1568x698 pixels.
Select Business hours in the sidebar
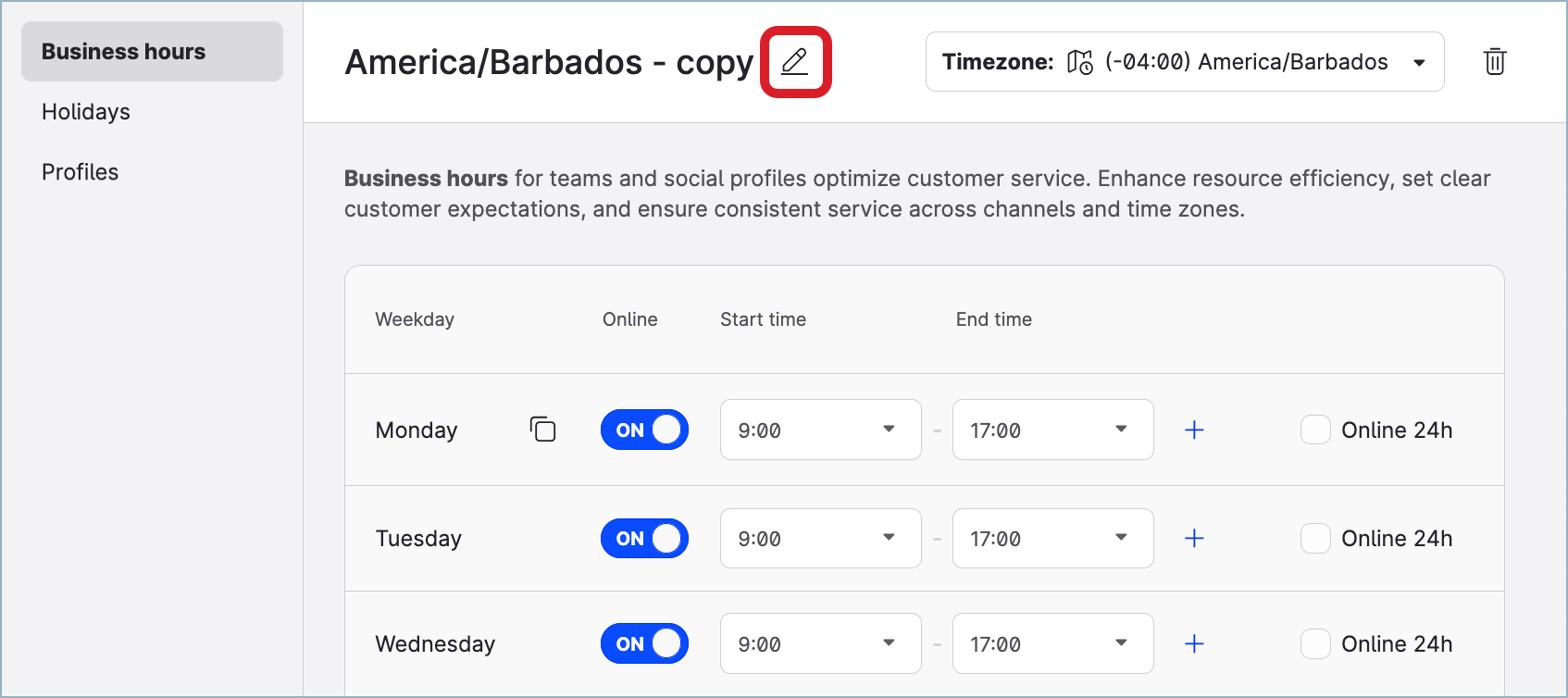(x=124, y=52)
